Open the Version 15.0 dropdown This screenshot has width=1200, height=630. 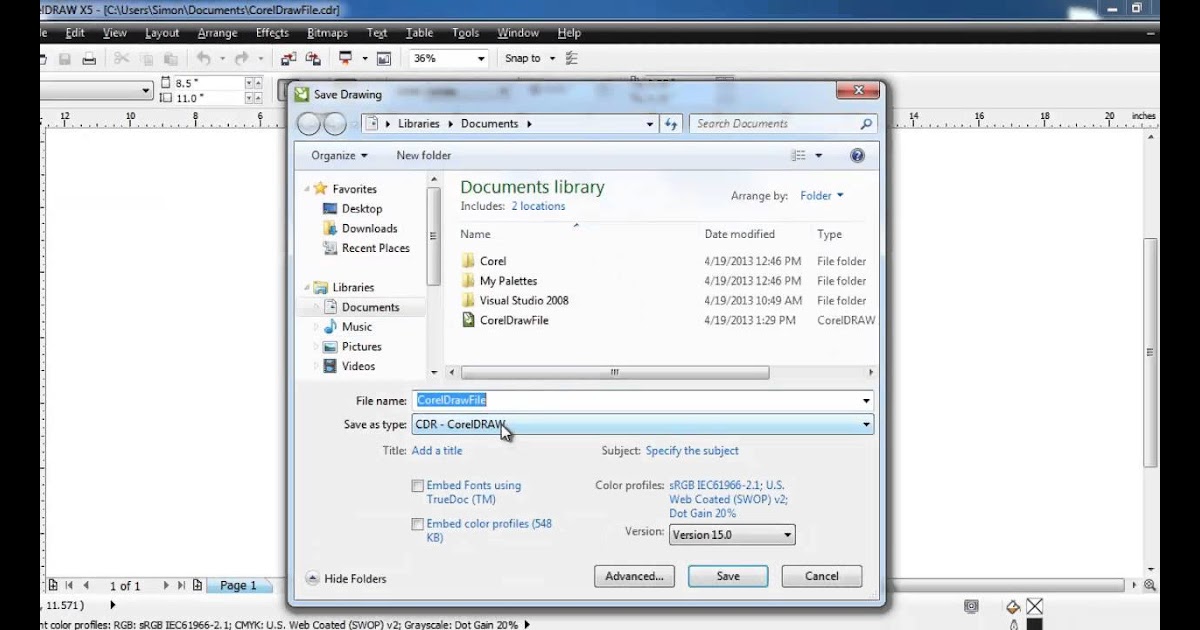click(732, 535)
